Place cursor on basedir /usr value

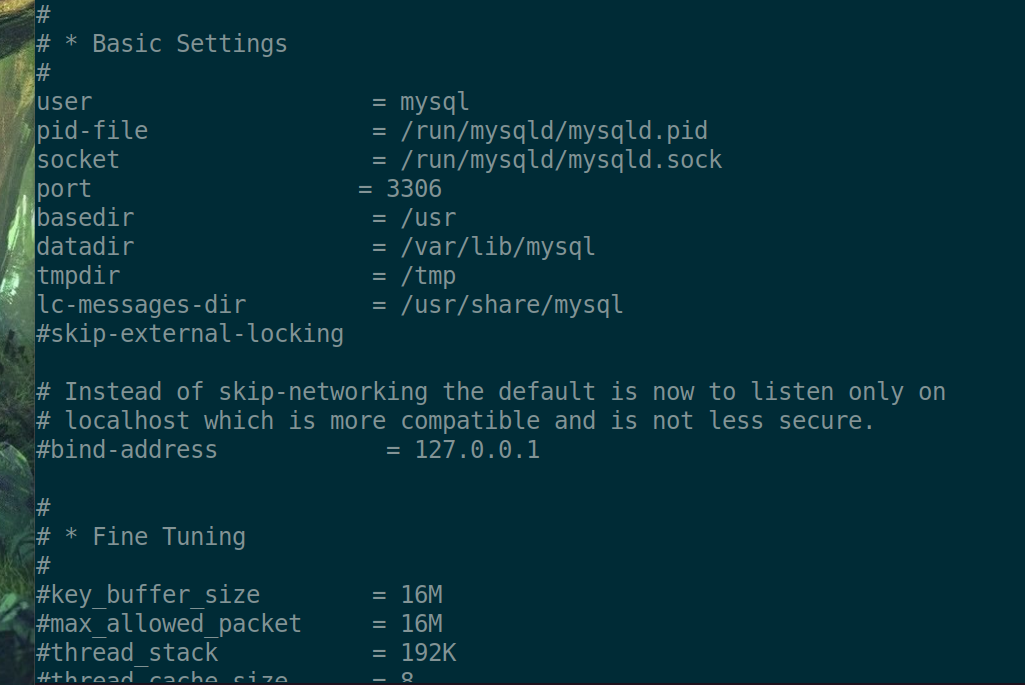428,218
